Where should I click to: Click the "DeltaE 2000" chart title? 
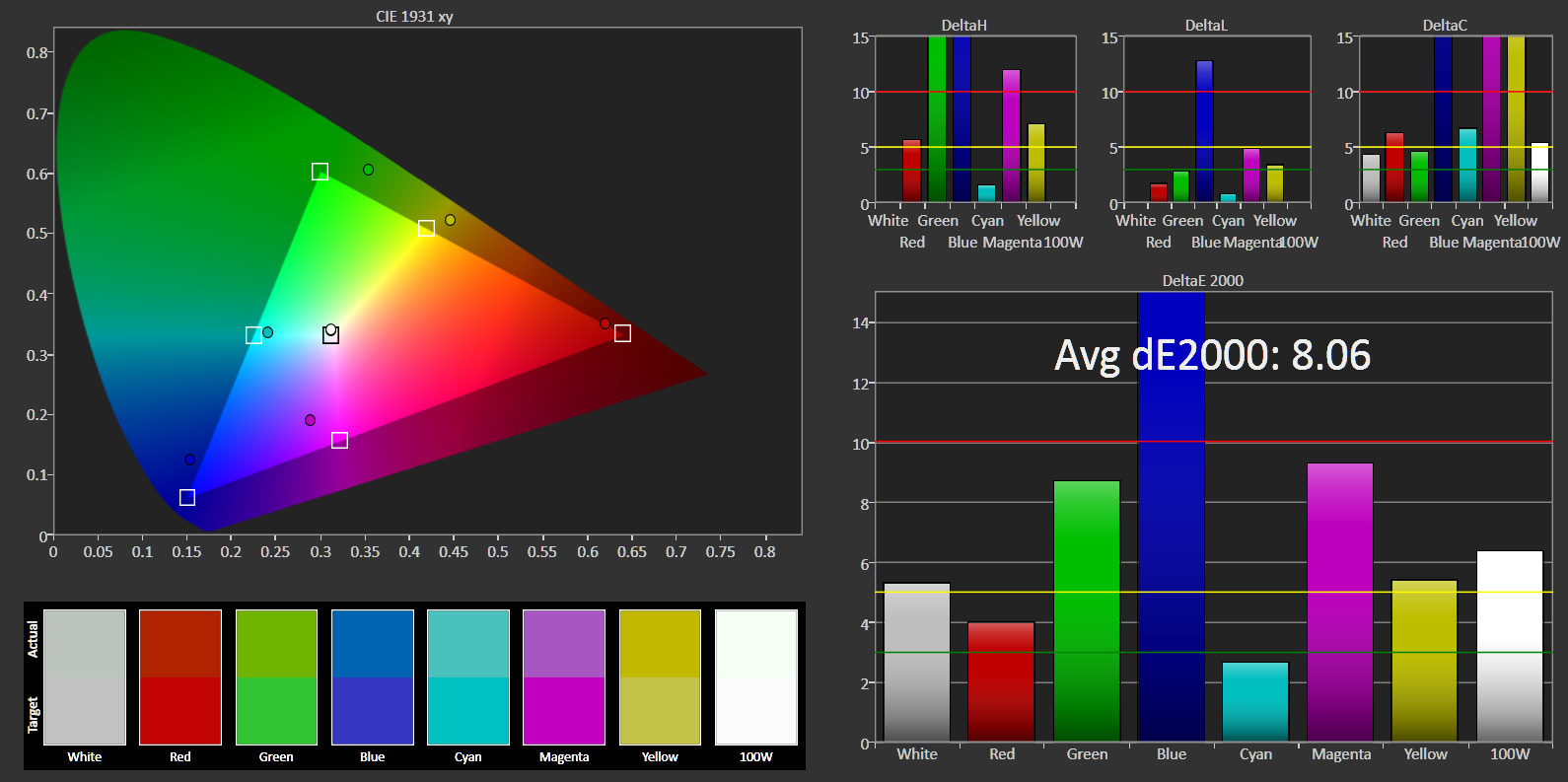1203,281
